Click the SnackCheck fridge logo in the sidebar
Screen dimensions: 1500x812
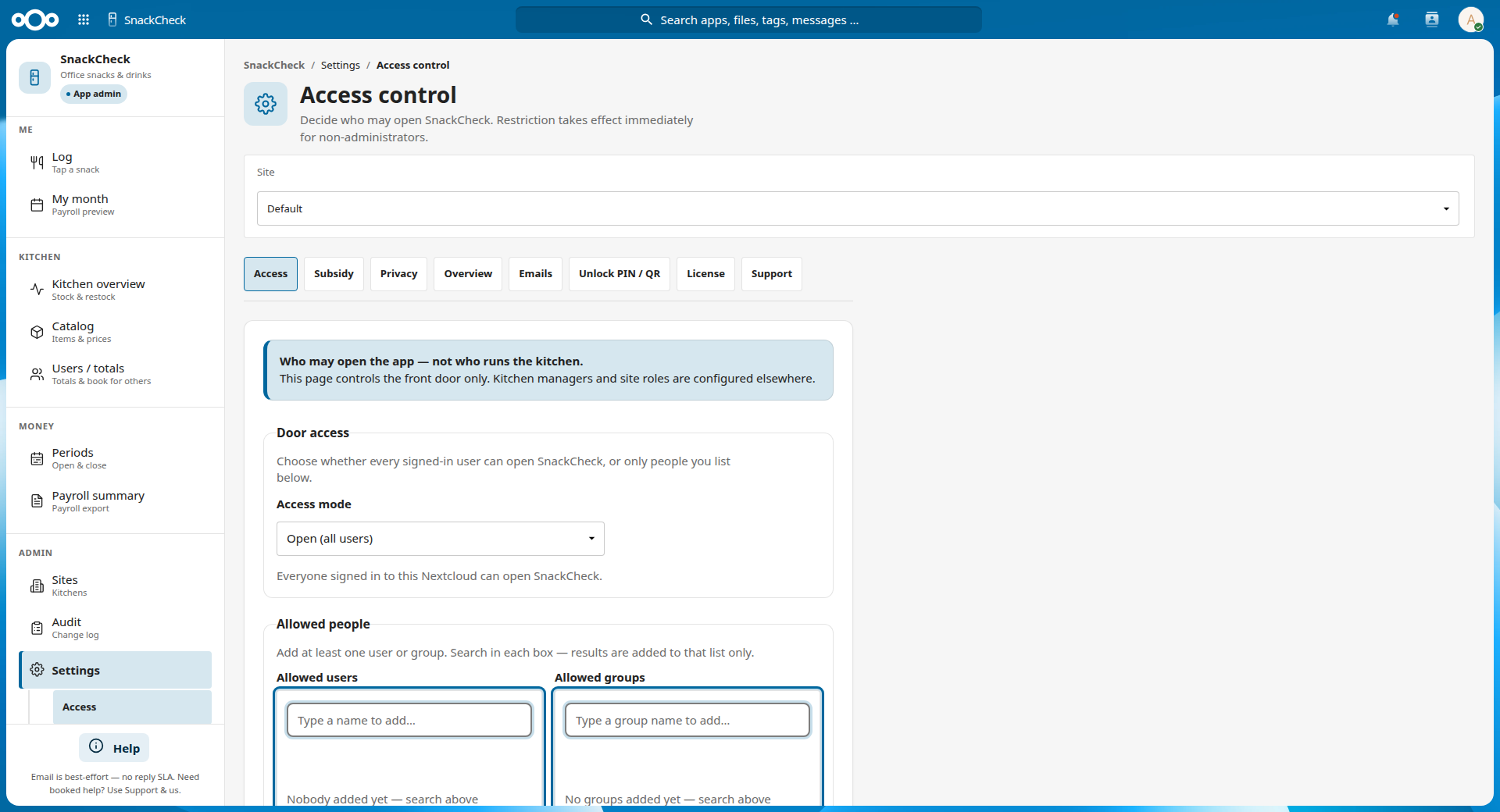pyautogui.click(x=34, y=77)
